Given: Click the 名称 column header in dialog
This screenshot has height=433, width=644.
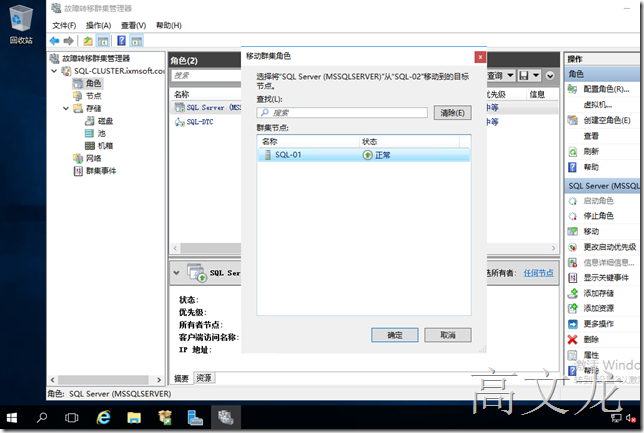Looking at the screenshot, I should tap(309, 141).
